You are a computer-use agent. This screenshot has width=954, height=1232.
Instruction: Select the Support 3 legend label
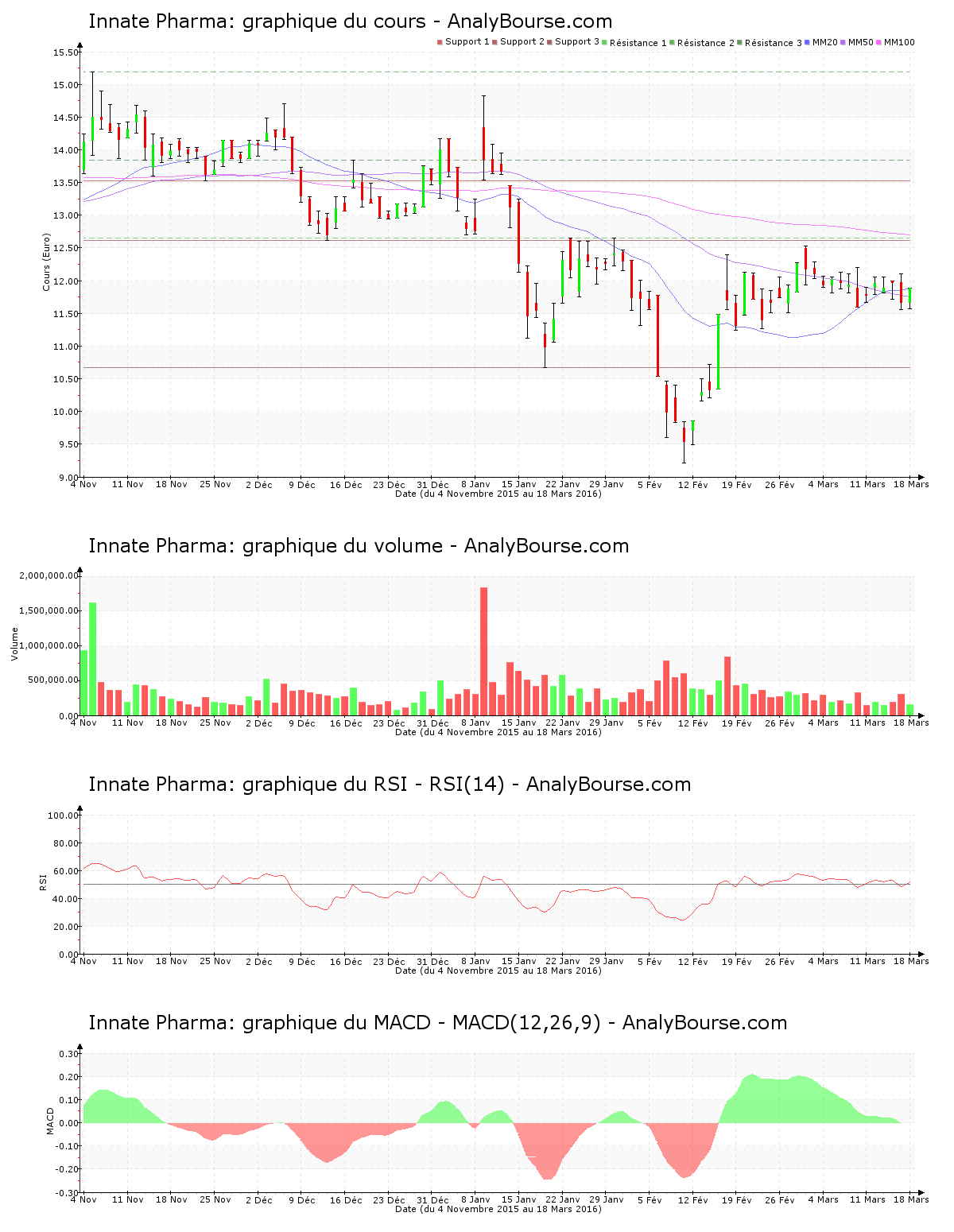pyautogui.click(x=577, y=41)
